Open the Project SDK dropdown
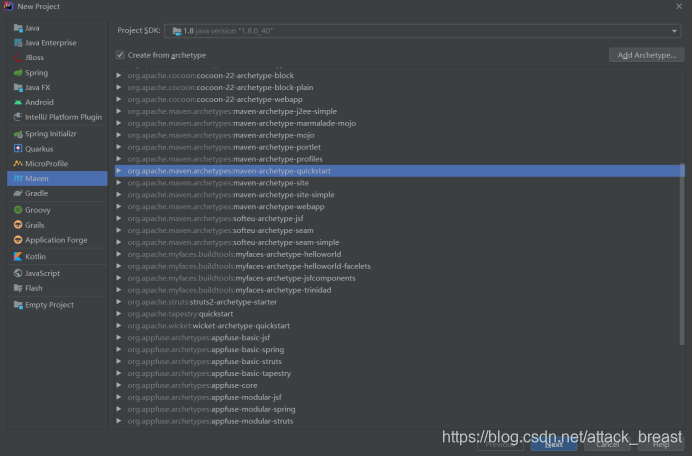Image resolution: width=693 pixels, height=456 pixels. click(x=674, y=31)
